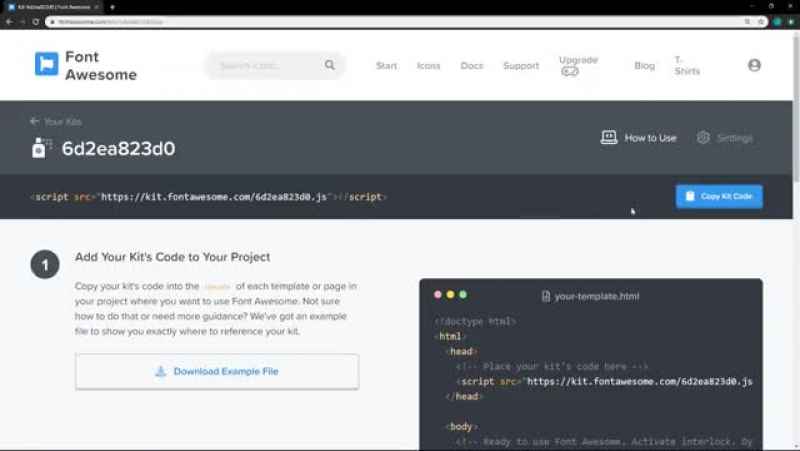
Task: Click the browser reload icon
Action: [35, 22]
